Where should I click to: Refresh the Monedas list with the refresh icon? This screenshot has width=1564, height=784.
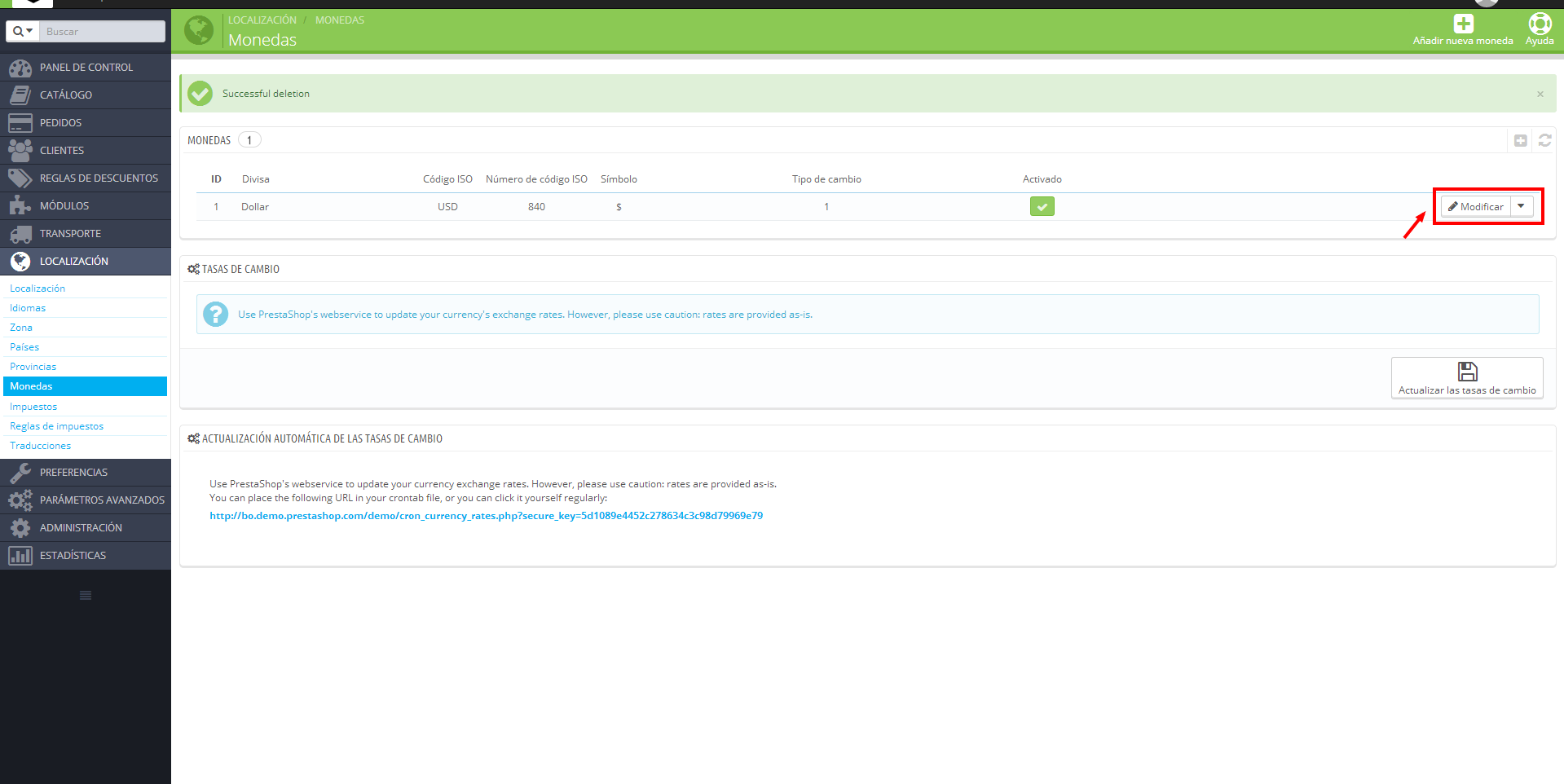[1544, 140]
